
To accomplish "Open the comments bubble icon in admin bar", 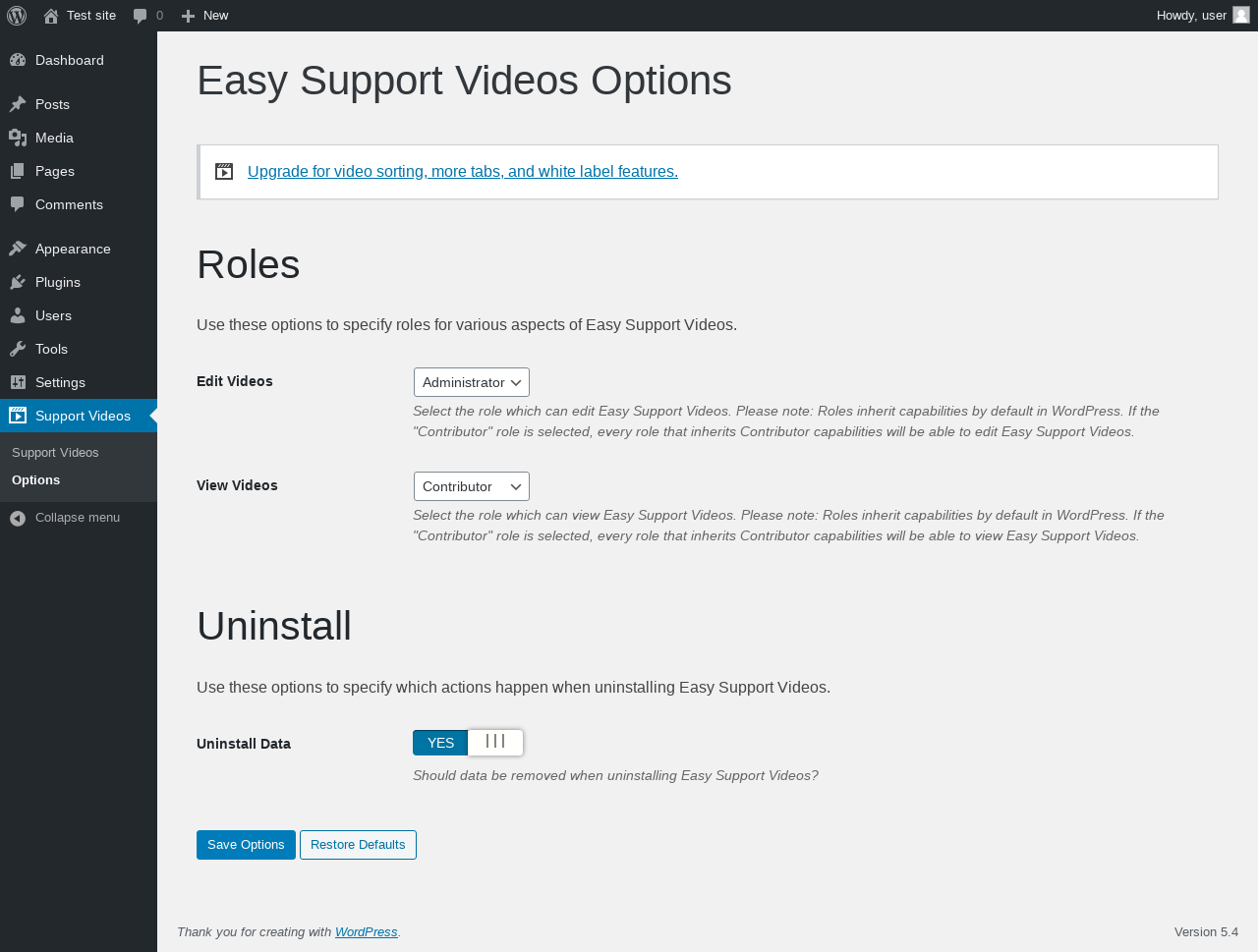I will point(141,16).
